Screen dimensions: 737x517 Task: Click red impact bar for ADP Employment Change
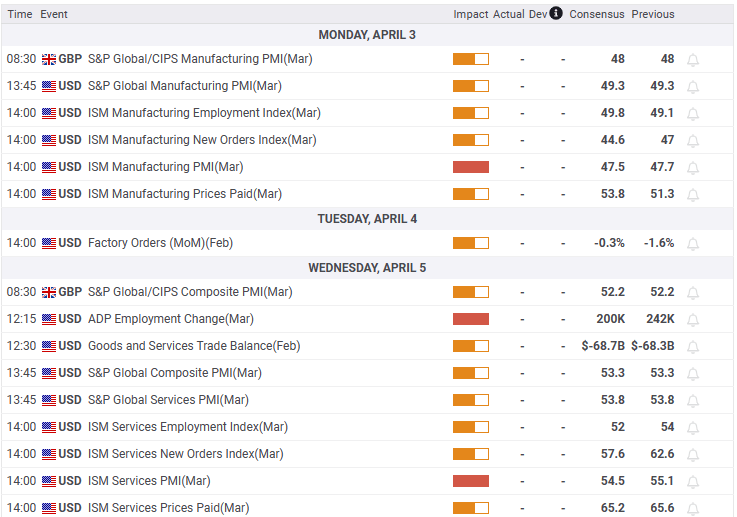click(470, 319)
